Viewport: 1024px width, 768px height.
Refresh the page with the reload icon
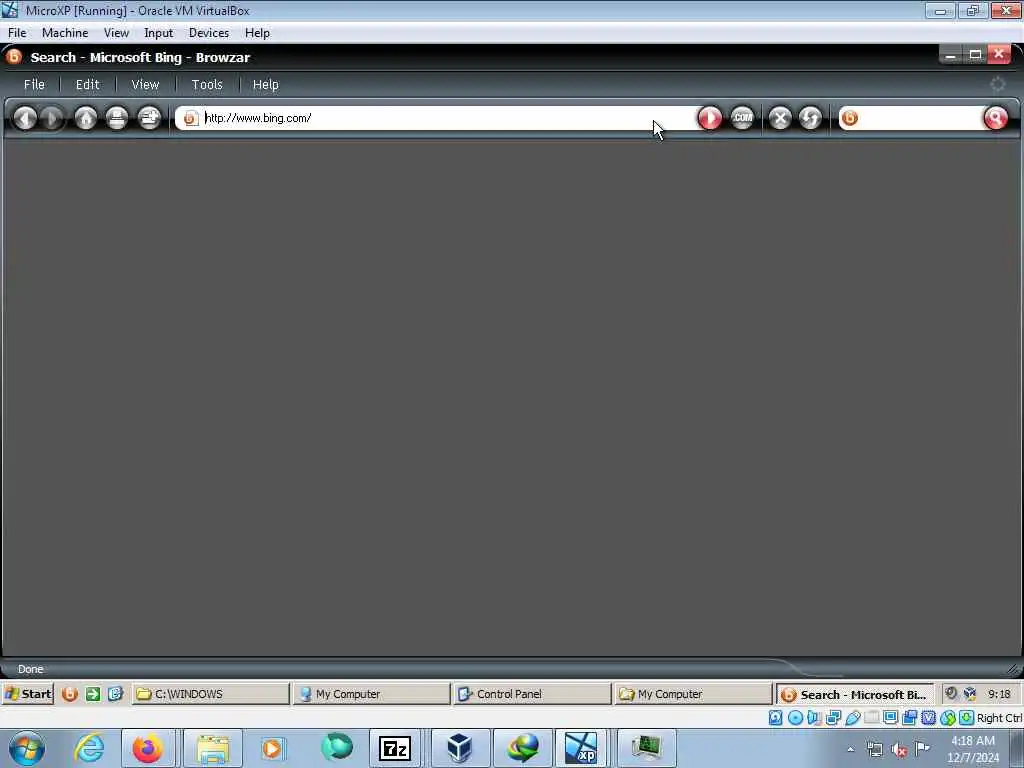click(810, 118)
